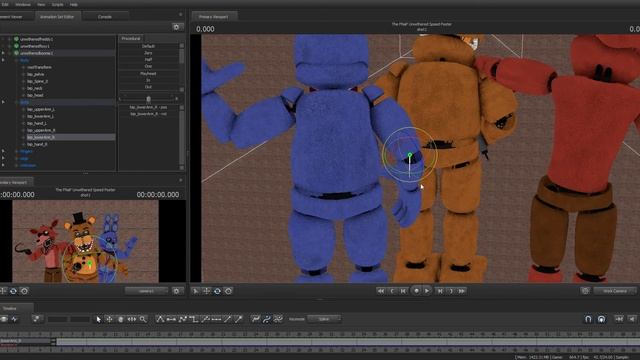Open secondary viewport gear settings
Image resolution: width=640 pixels, height=360 pixels.
[176, 291]
